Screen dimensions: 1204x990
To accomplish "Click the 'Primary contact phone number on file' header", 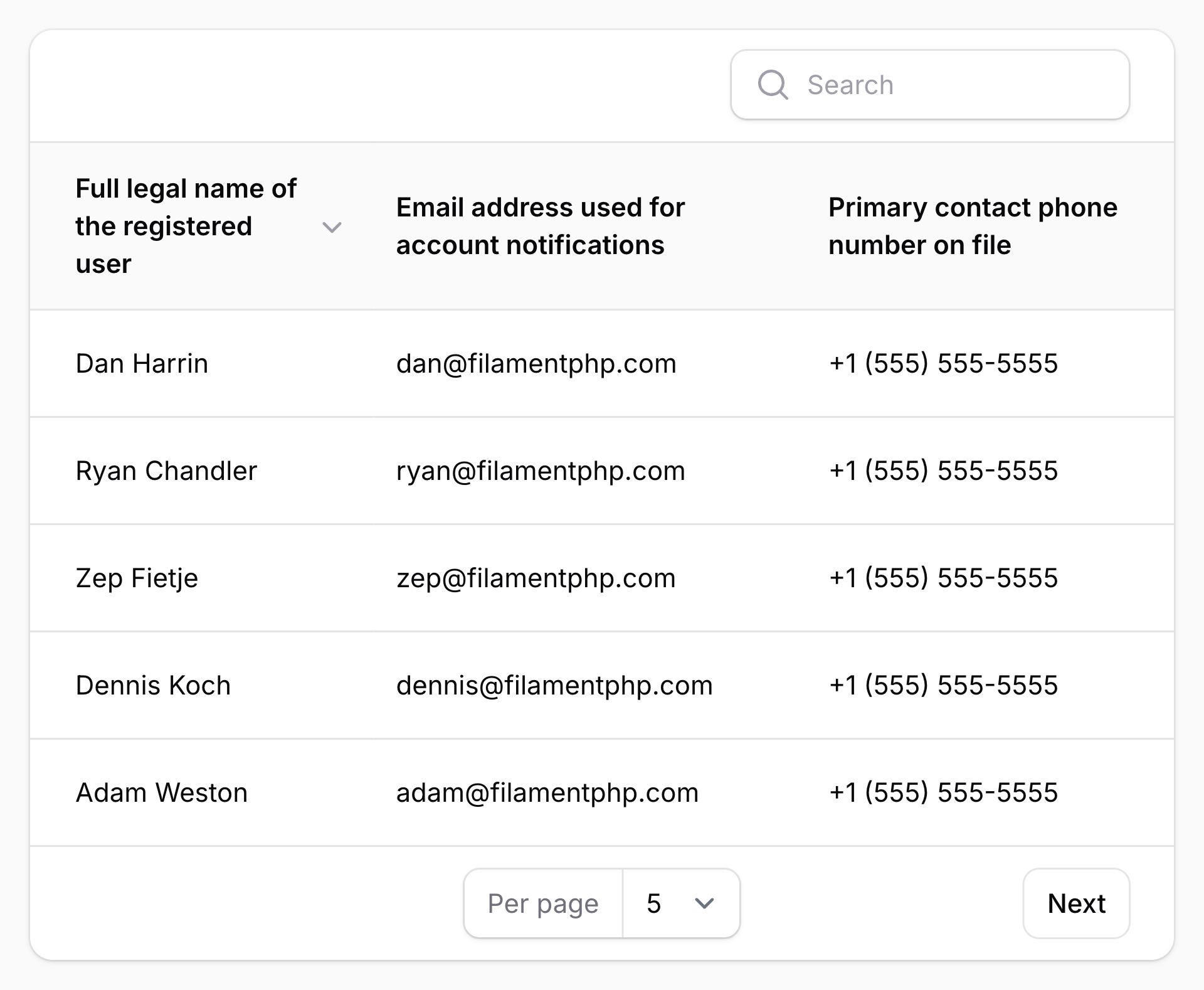I will pyautogui.click(x=973, y=226).
